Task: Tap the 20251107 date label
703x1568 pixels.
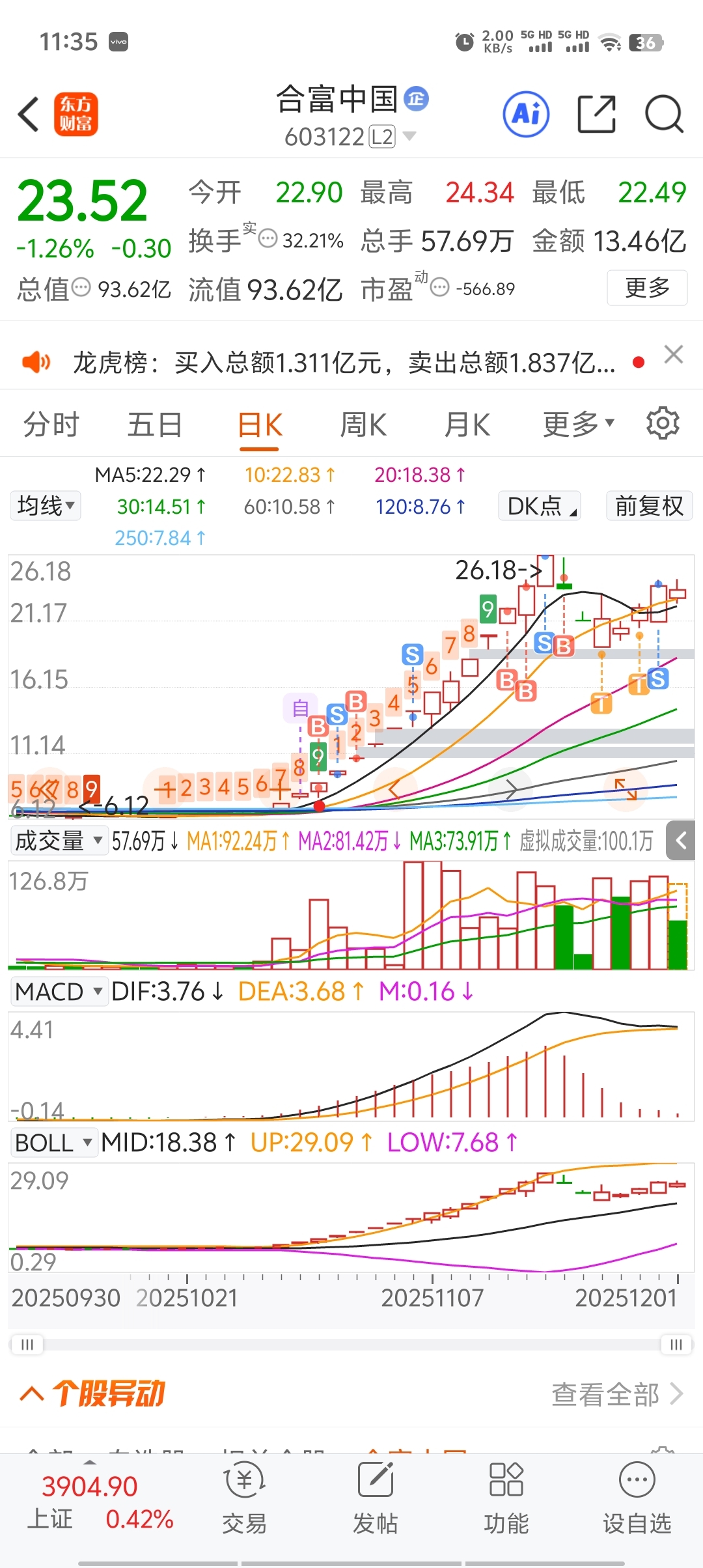Action: point(432,1298)
